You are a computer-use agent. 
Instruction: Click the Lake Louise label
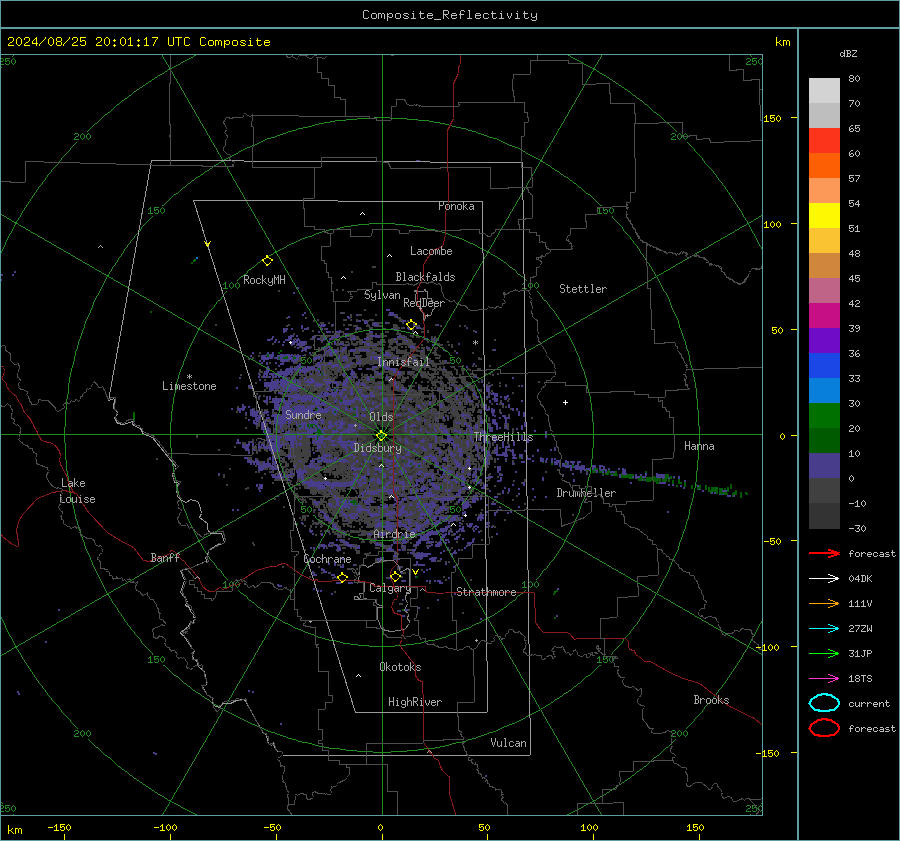[x=77, y=491]
